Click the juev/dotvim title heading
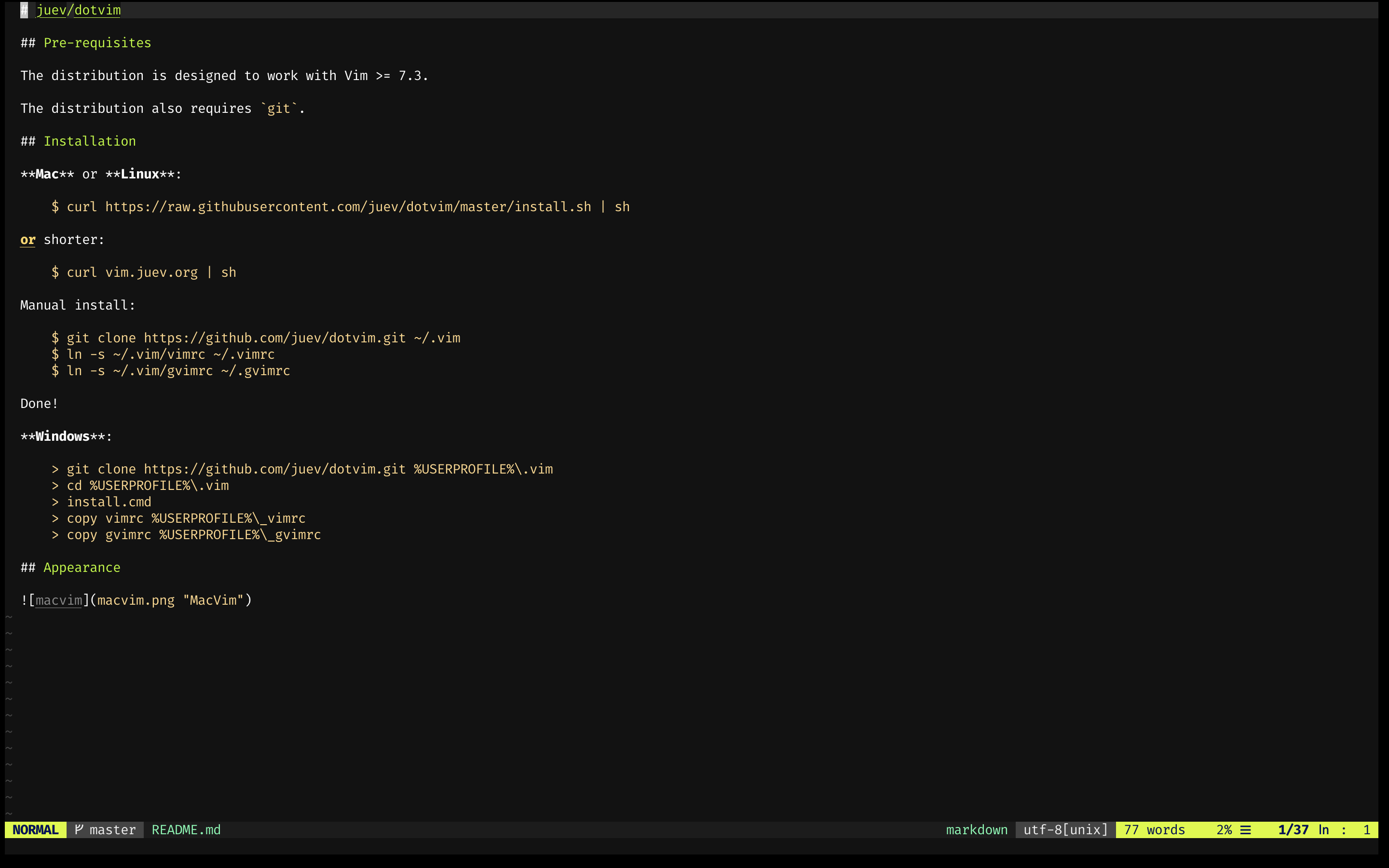The height and width of the screenshot is (868, 1389). coord(78,10)
